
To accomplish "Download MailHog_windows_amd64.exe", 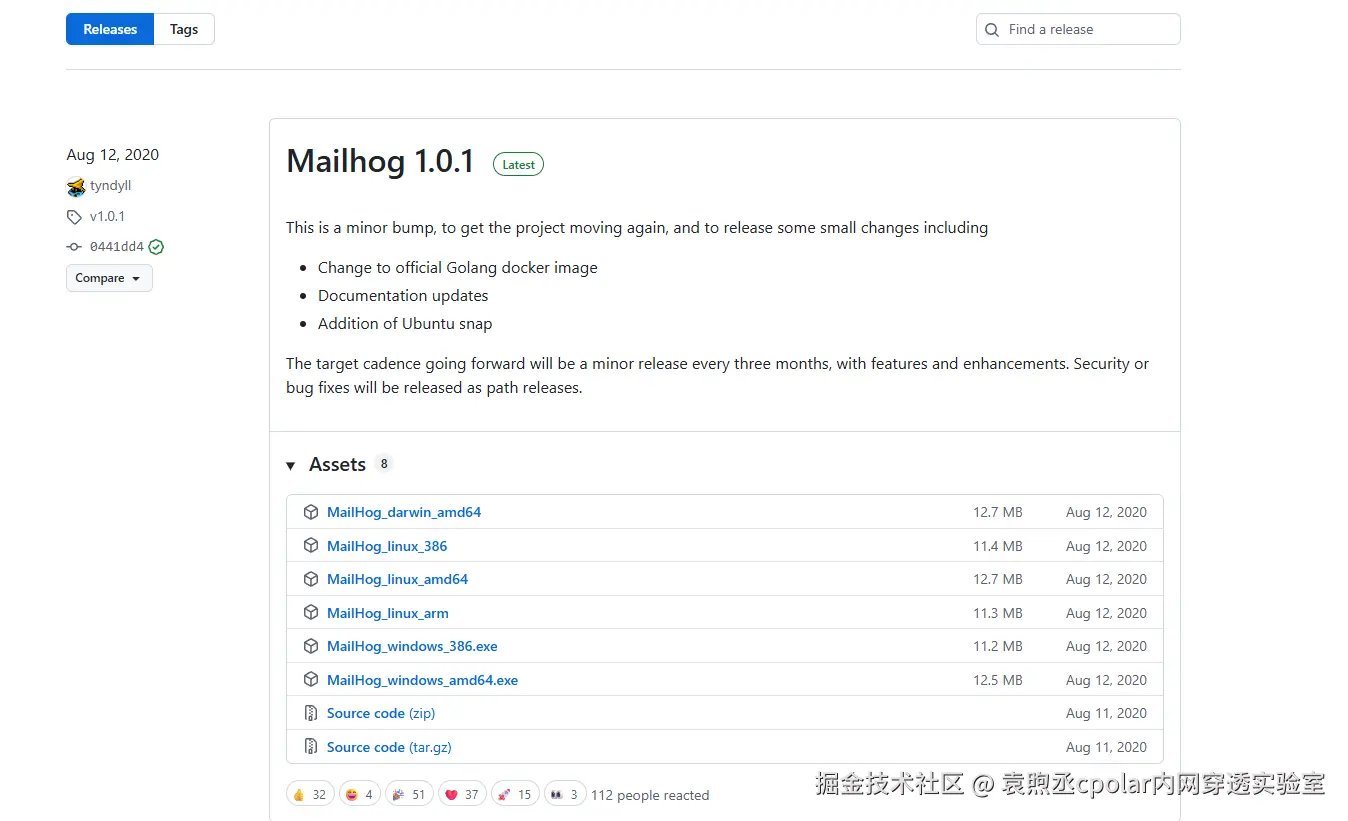I will click(422, 680).
